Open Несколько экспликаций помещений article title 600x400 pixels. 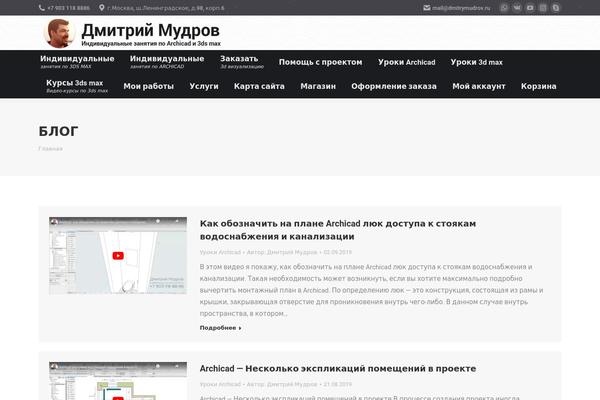pyautogui.click(x=338, y=369)
